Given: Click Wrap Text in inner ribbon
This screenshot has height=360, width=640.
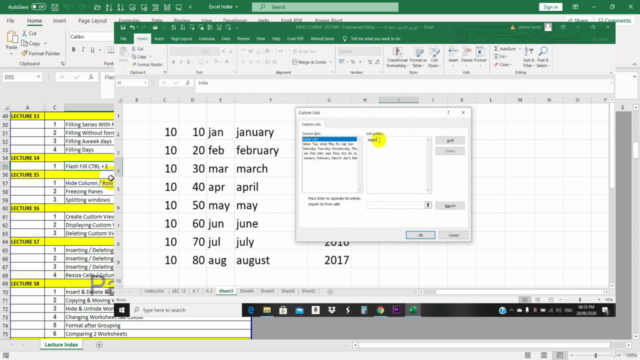Looking at the screenshot, I should [x=304, y=51].
